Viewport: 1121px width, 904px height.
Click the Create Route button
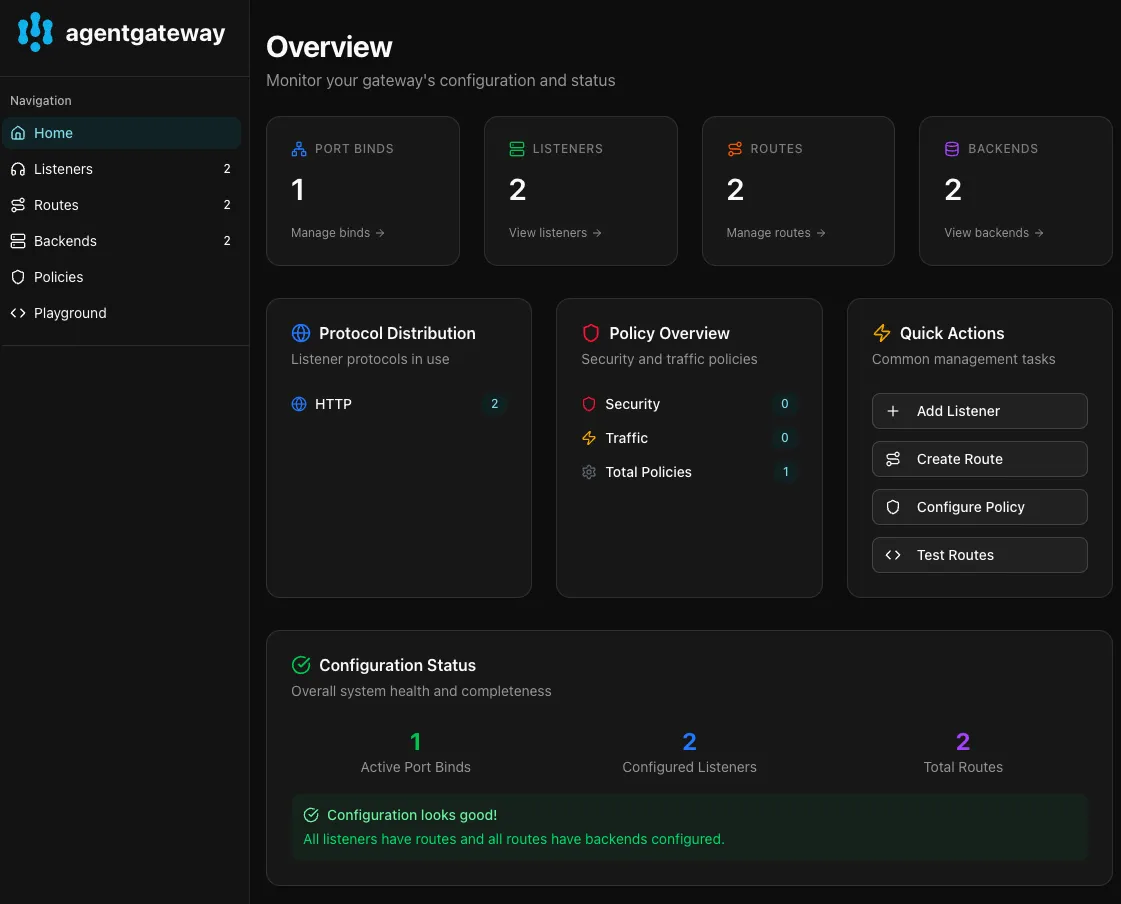click(979, 459)
